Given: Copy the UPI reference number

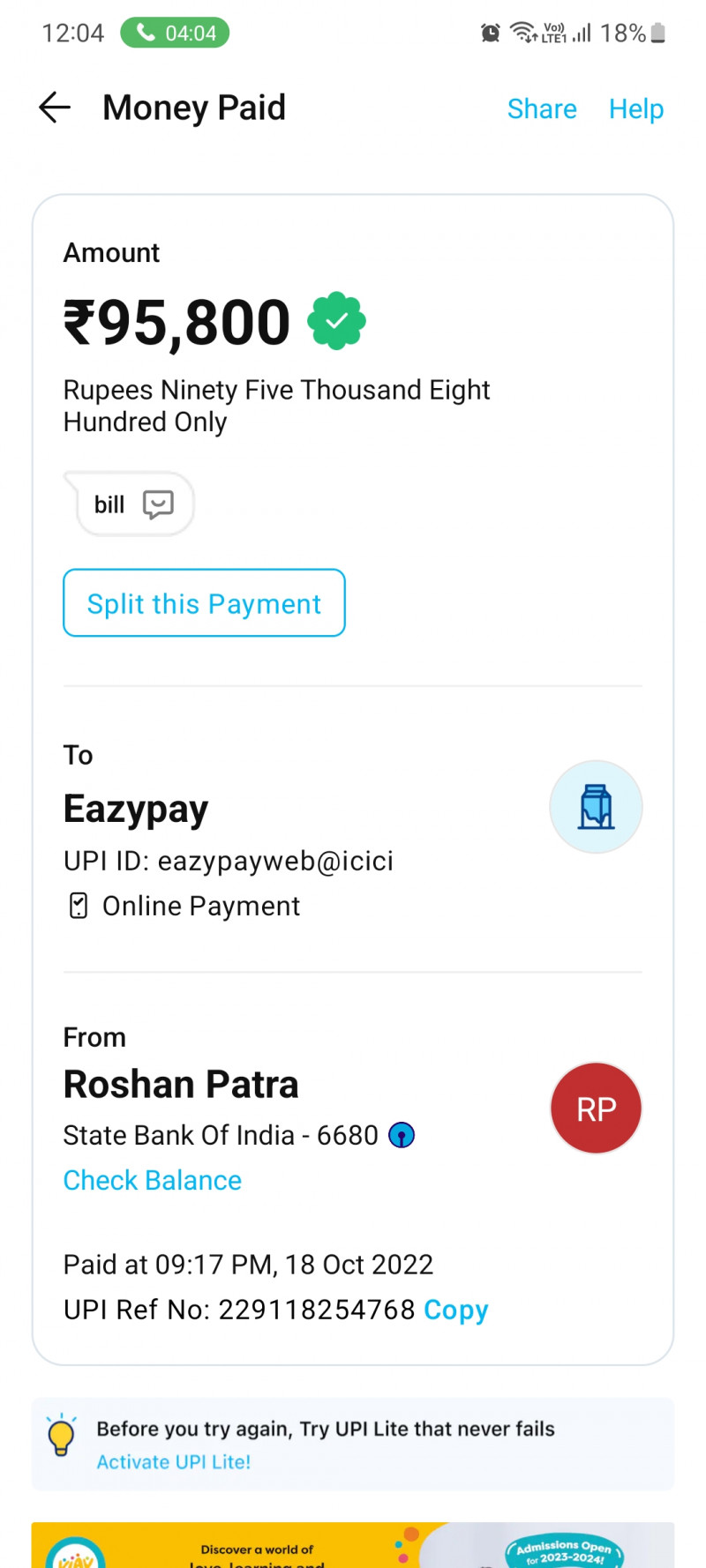Looking at the screenshot, I should click(x=455, y=1310).
